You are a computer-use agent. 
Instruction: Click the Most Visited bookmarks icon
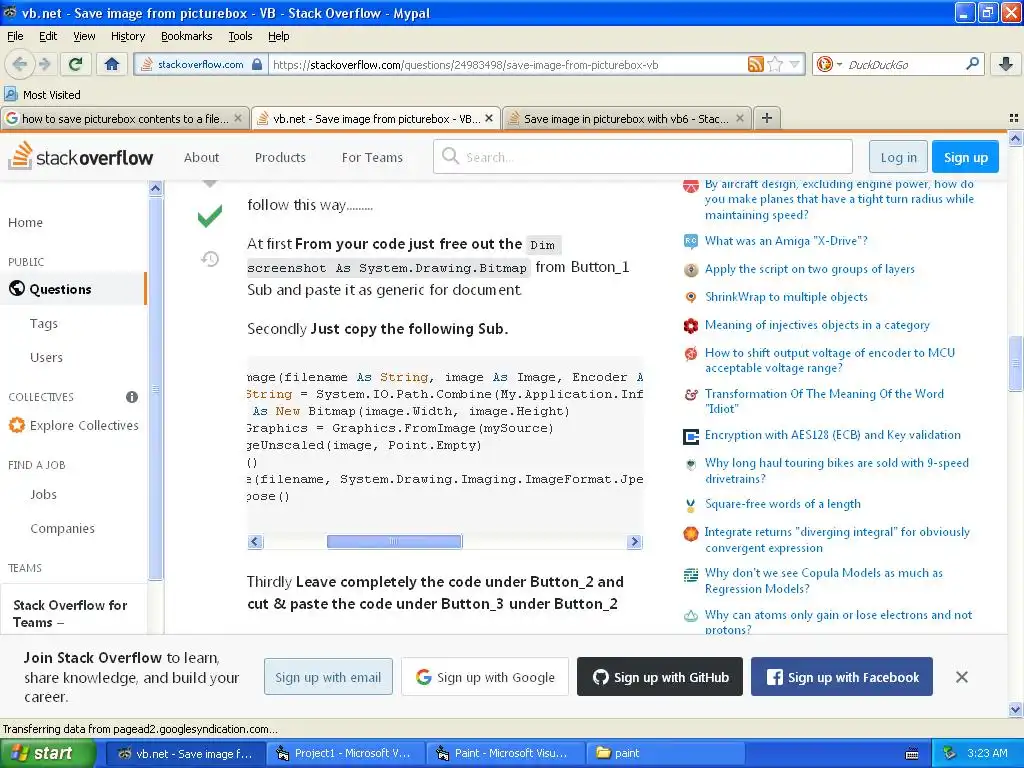tap(11, 94)
